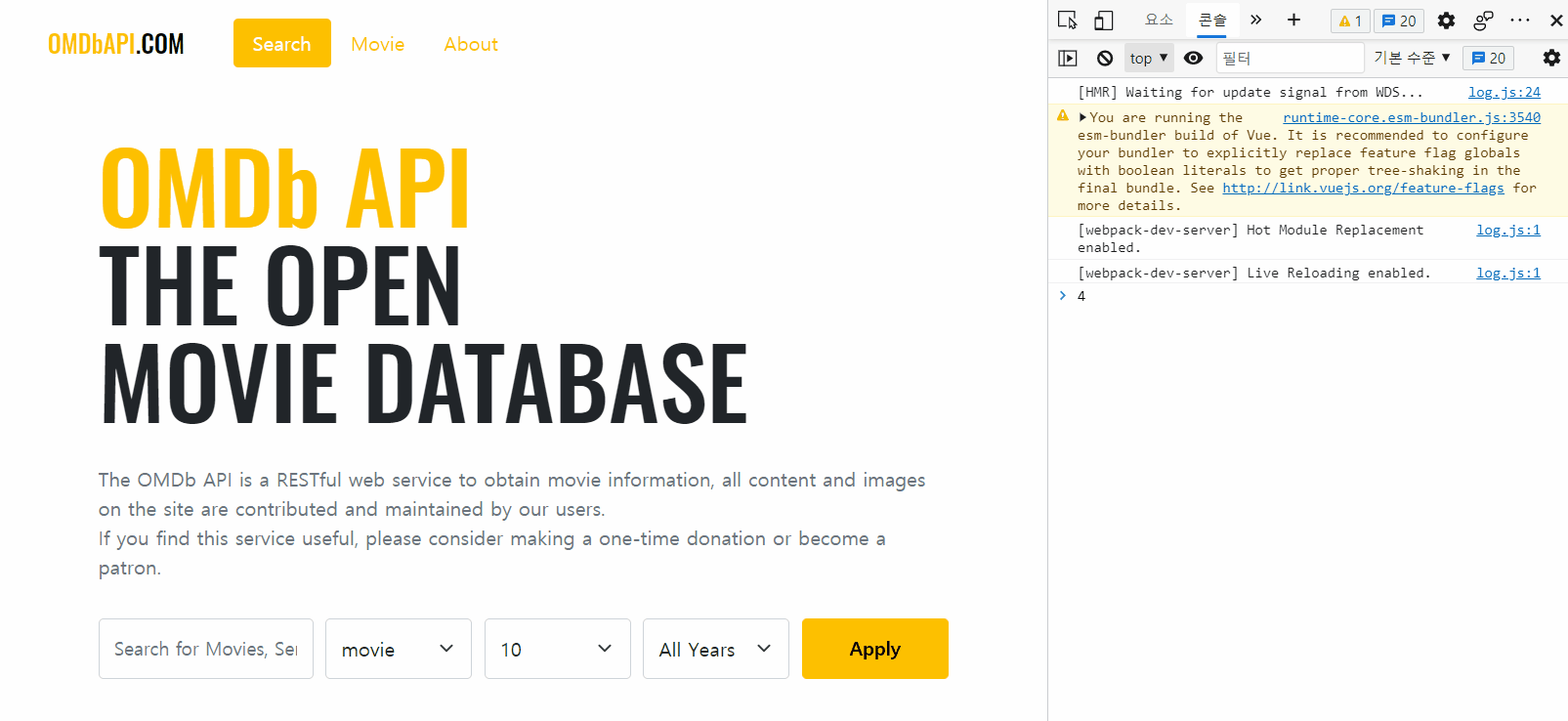Click the warning count badge 1
Screen dimensions: 1568x721
(x=1350, y=21)
